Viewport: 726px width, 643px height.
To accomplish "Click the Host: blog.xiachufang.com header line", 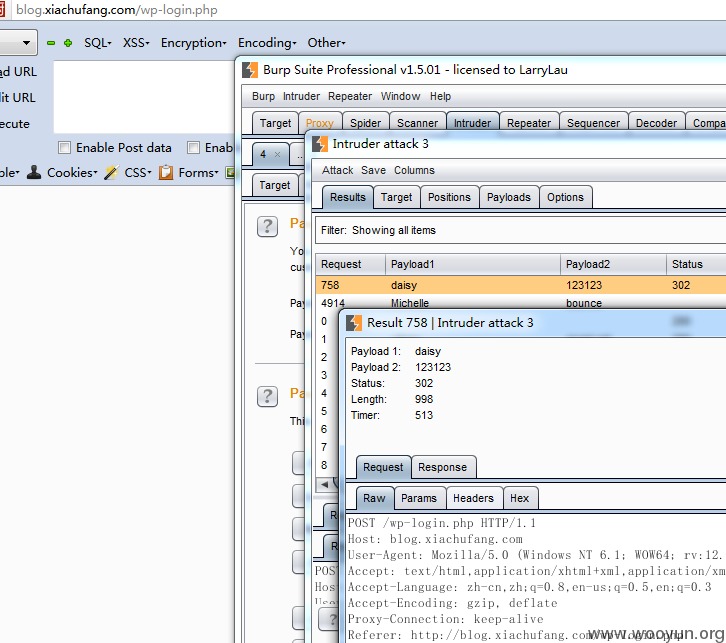I will click(435, 539).
